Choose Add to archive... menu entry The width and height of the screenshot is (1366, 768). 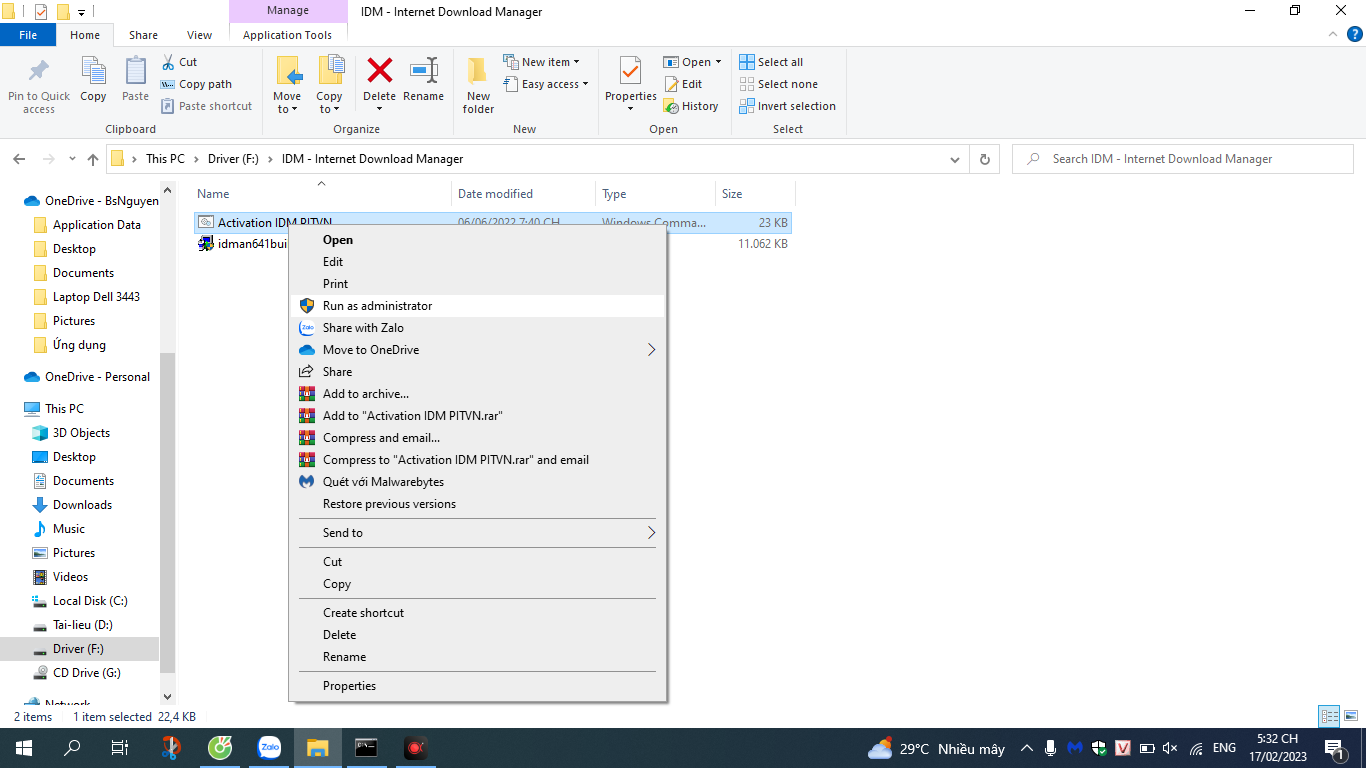[478, 394]
